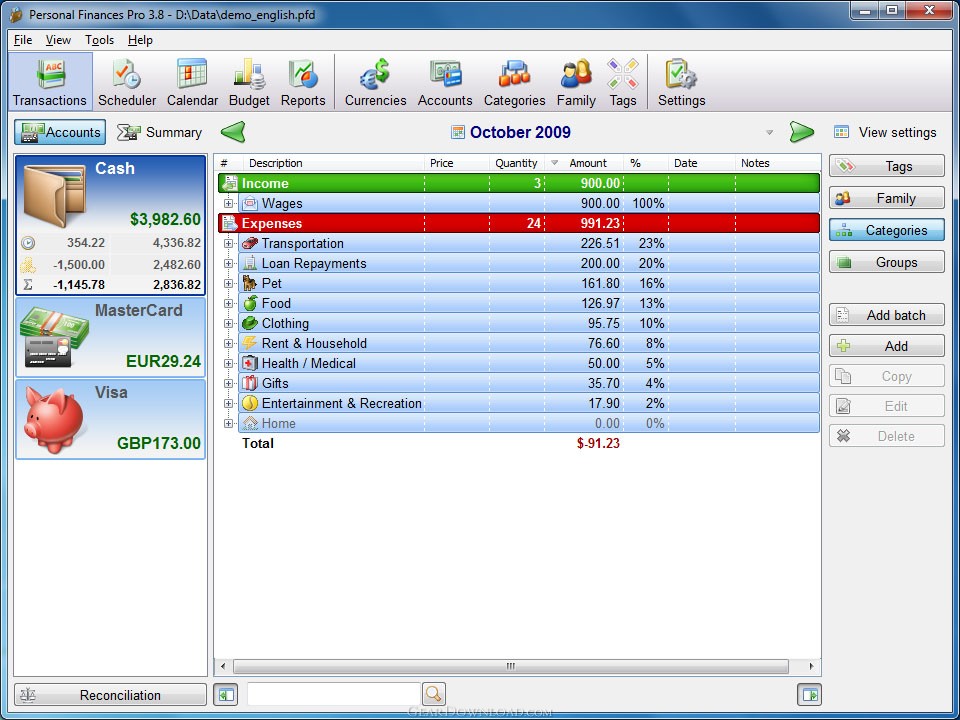Click the Add batch button
The width and height of the screenshot is (960, 720).
coord(886,315)
